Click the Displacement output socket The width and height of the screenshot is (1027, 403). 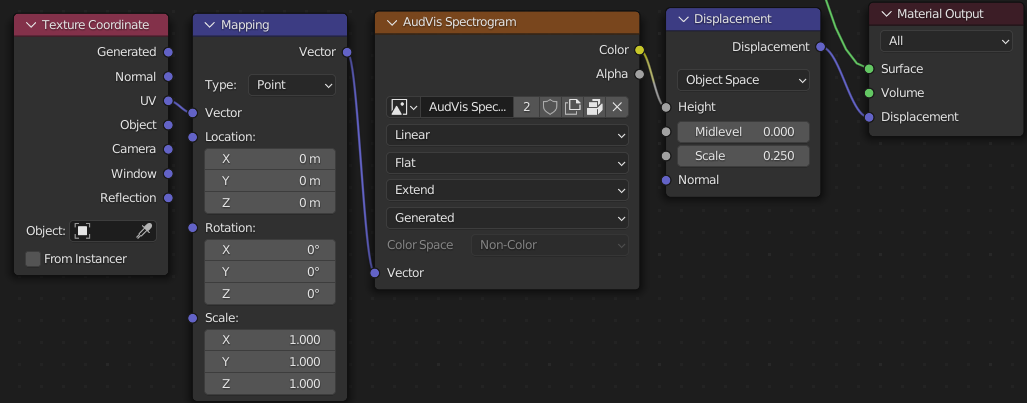[821, 47]
